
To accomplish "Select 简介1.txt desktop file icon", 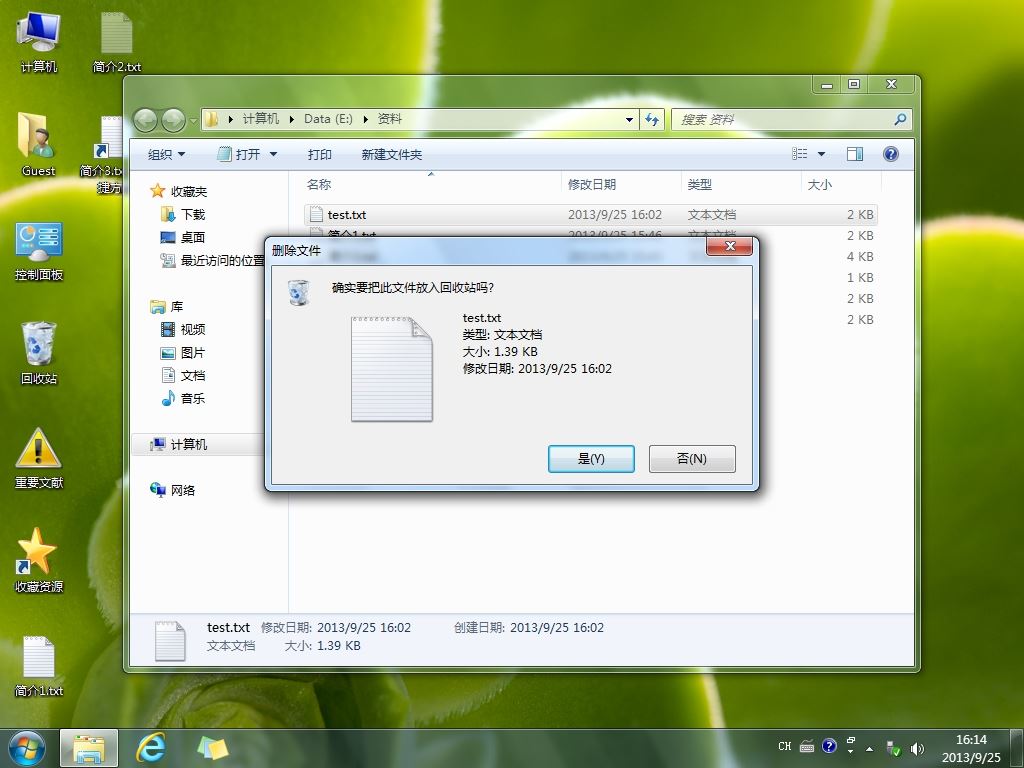I will click(x=39, y=666).
